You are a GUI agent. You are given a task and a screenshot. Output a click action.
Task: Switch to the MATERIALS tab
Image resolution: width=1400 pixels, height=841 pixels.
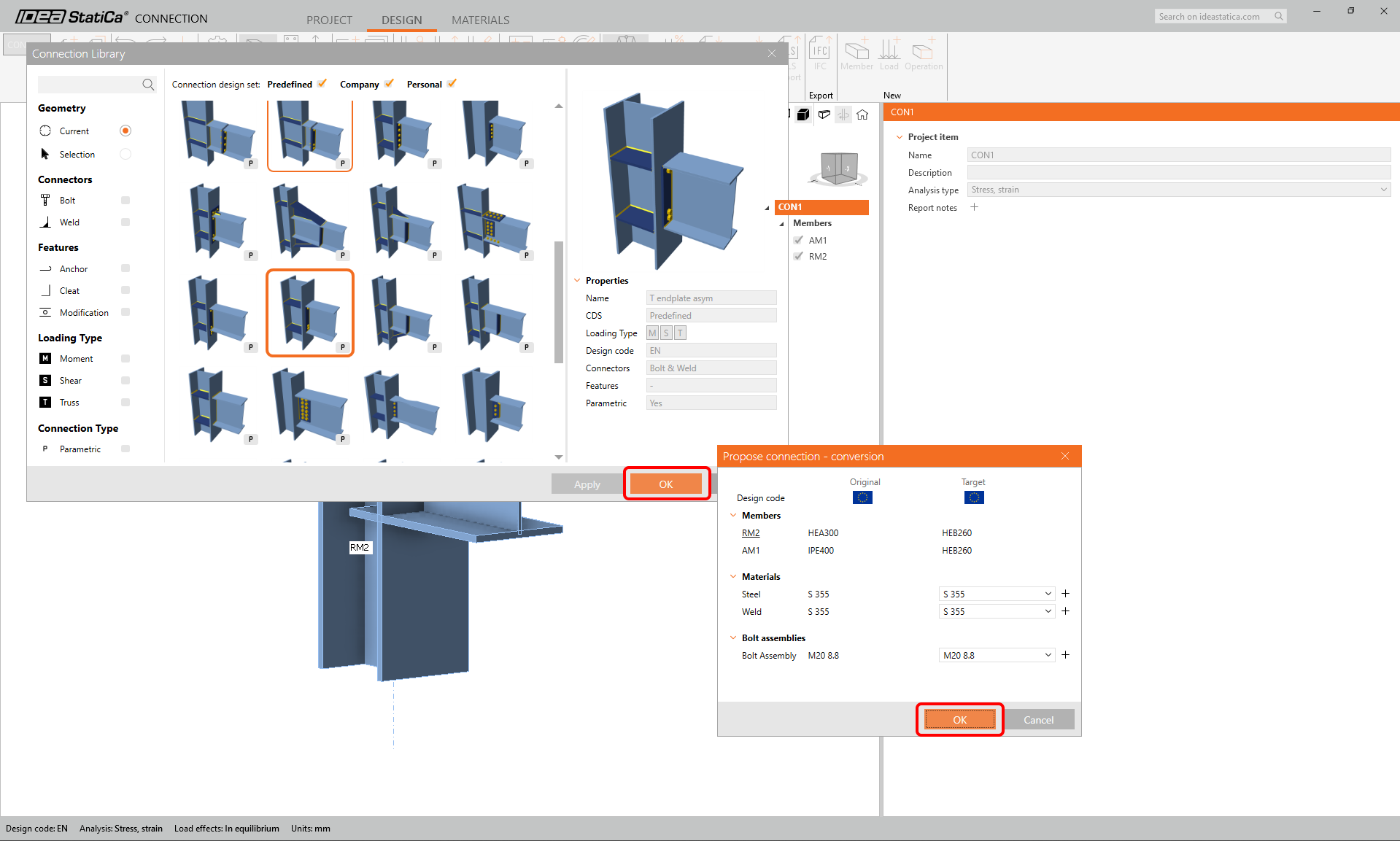[x=480, y=20]
